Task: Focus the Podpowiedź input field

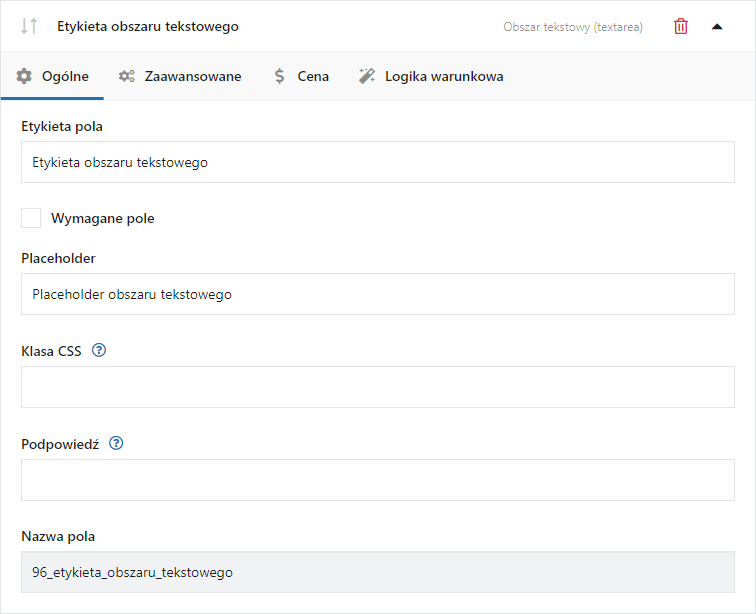Action: (378, 480)
